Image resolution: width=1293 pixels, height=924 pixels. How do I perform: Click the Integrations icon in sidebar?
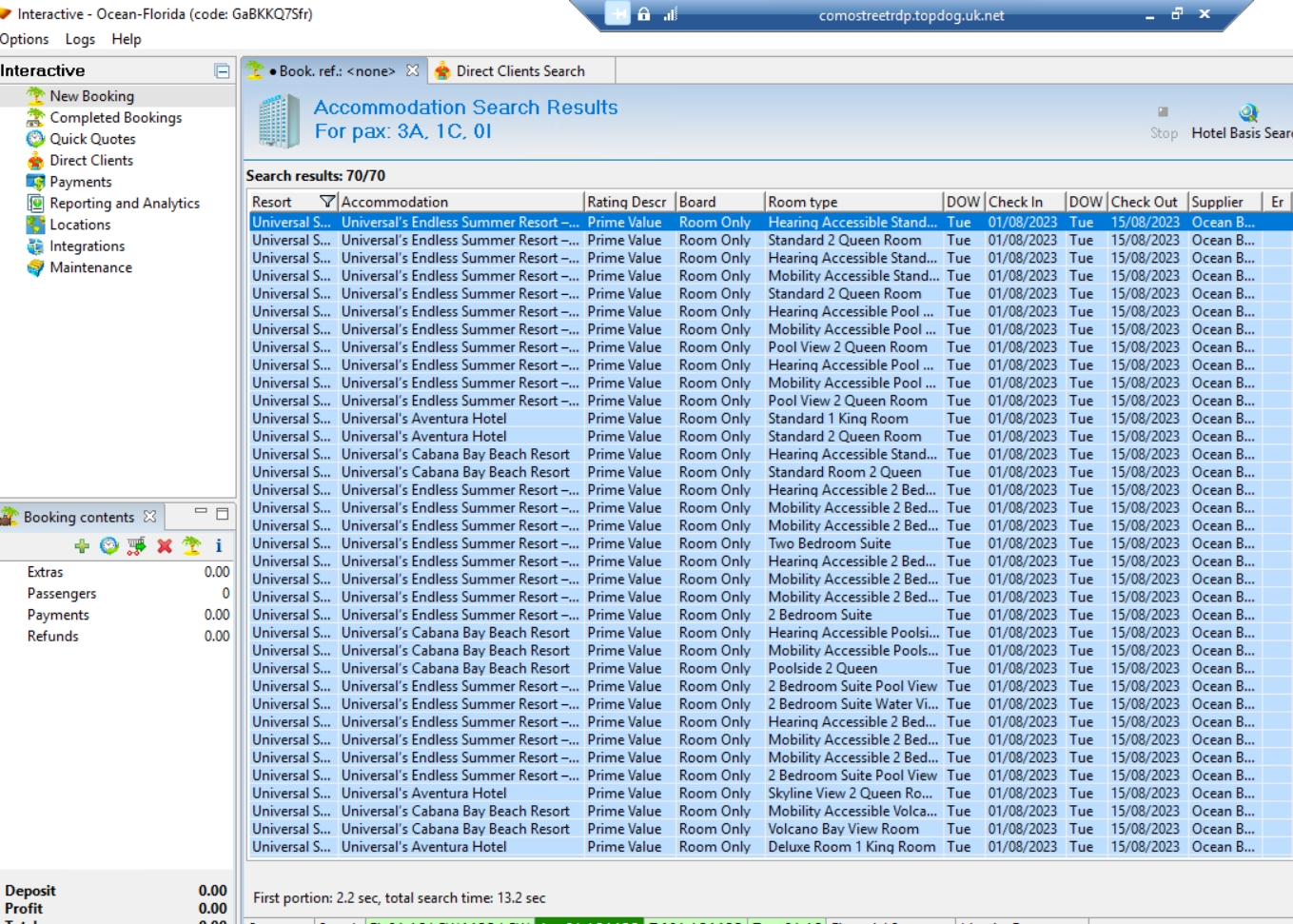pyautogui.click(x=35, y=246)
